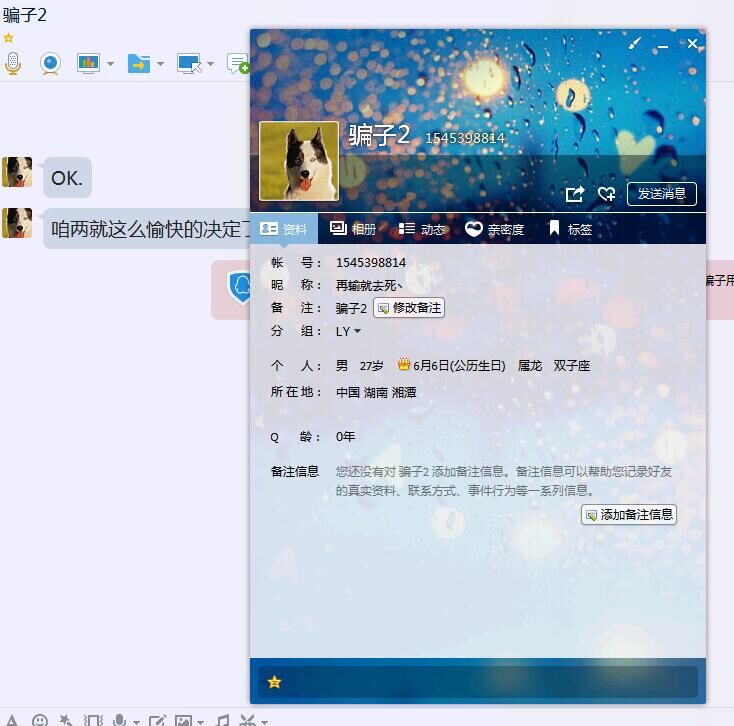Open dropdown arrow beside remote desktop icon

pos(211,64)
